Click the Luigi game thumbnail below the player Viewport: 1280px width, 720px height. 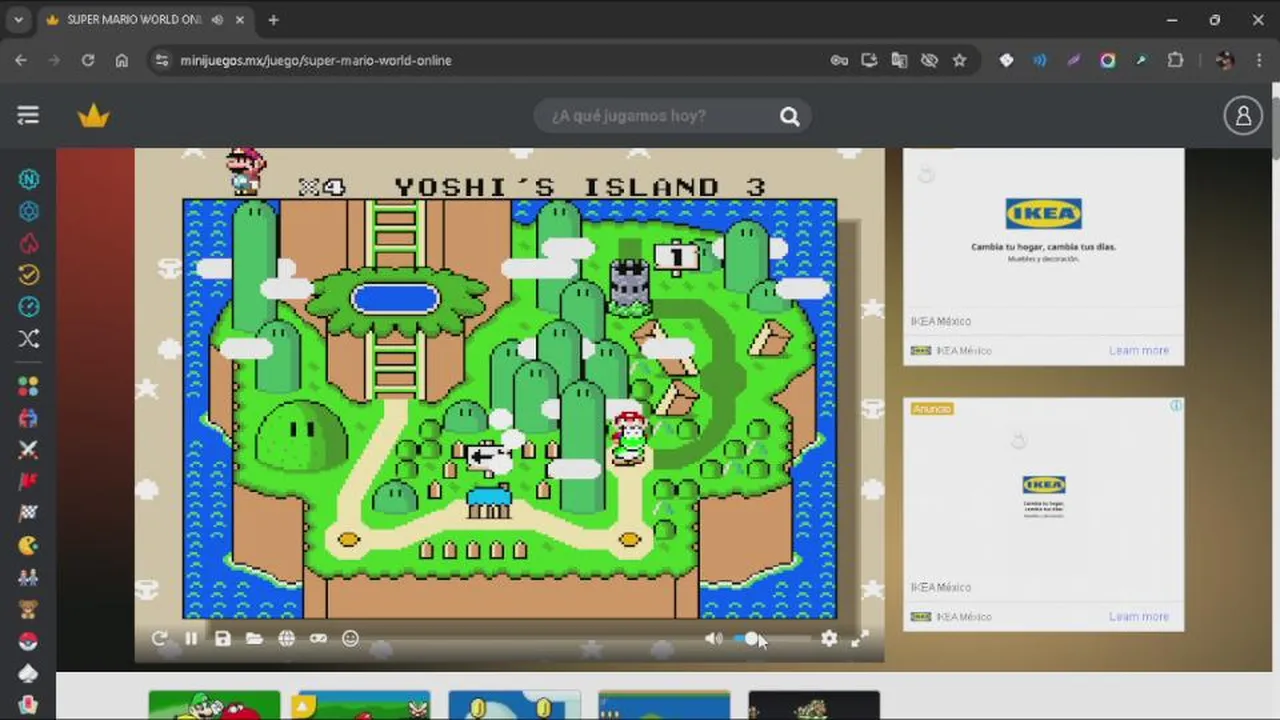point(214,705)
